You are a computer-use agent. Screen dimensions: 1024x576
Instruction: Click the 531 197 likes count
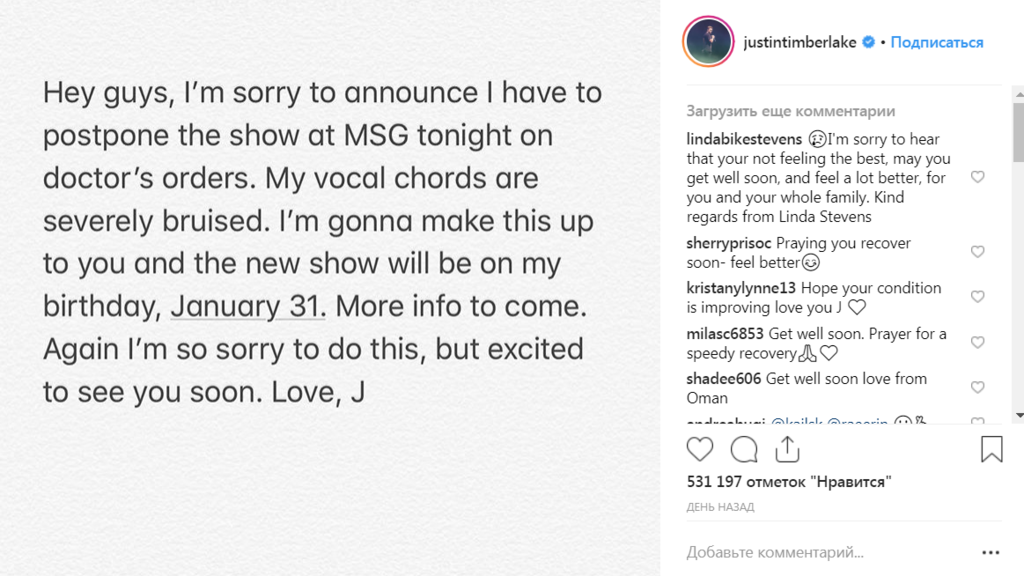789,482
